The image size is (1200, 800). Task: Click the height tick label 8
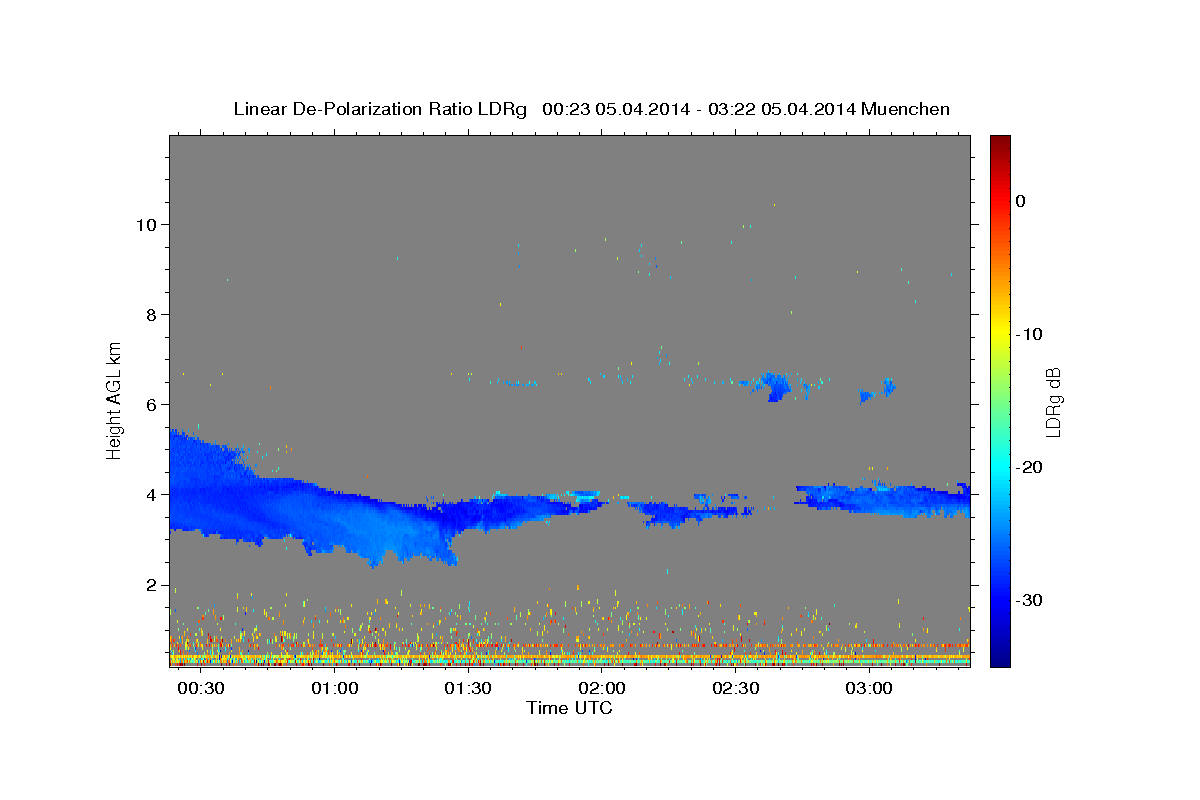pyautogui.click(x=151, y=314)
